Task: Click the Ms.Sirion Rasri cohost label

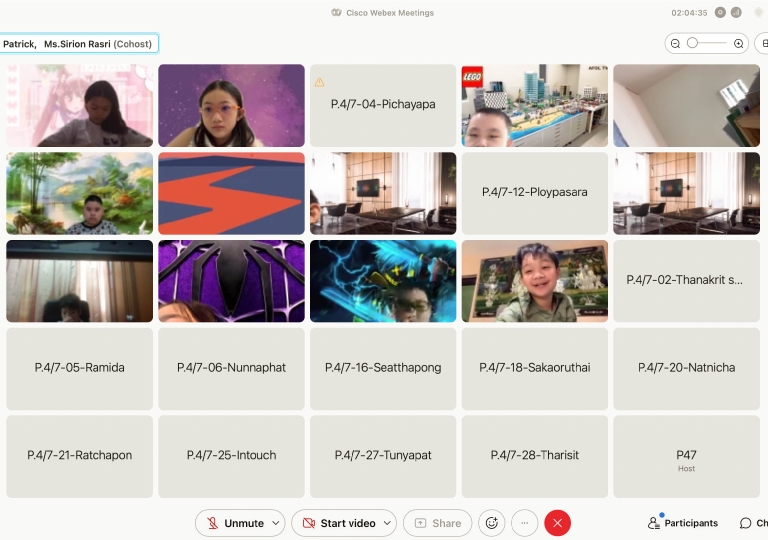Action: tap(98, 44)
